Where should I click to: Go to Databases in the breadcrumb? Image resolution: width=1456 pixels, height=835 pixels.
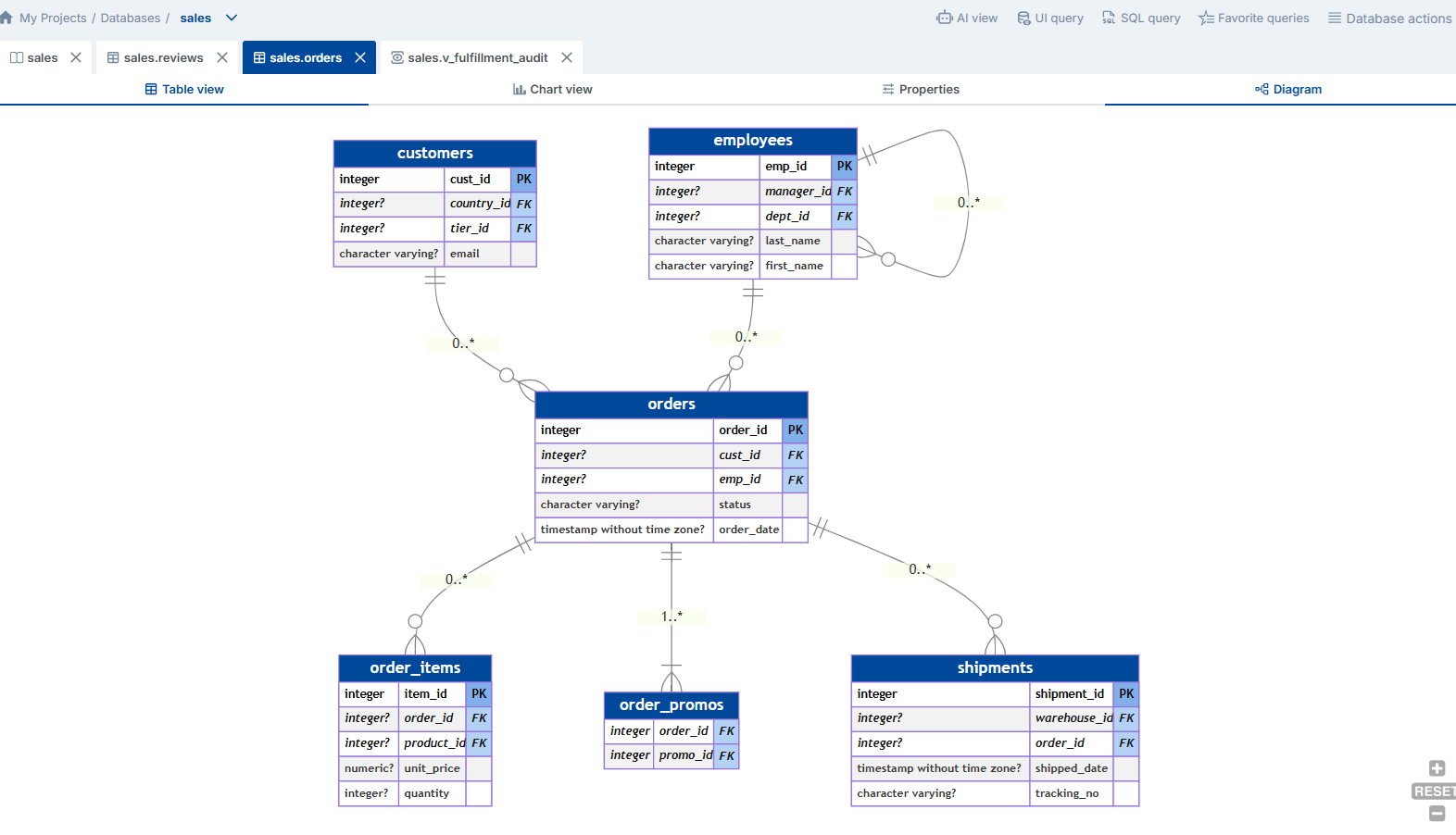[x=130, y=18]
